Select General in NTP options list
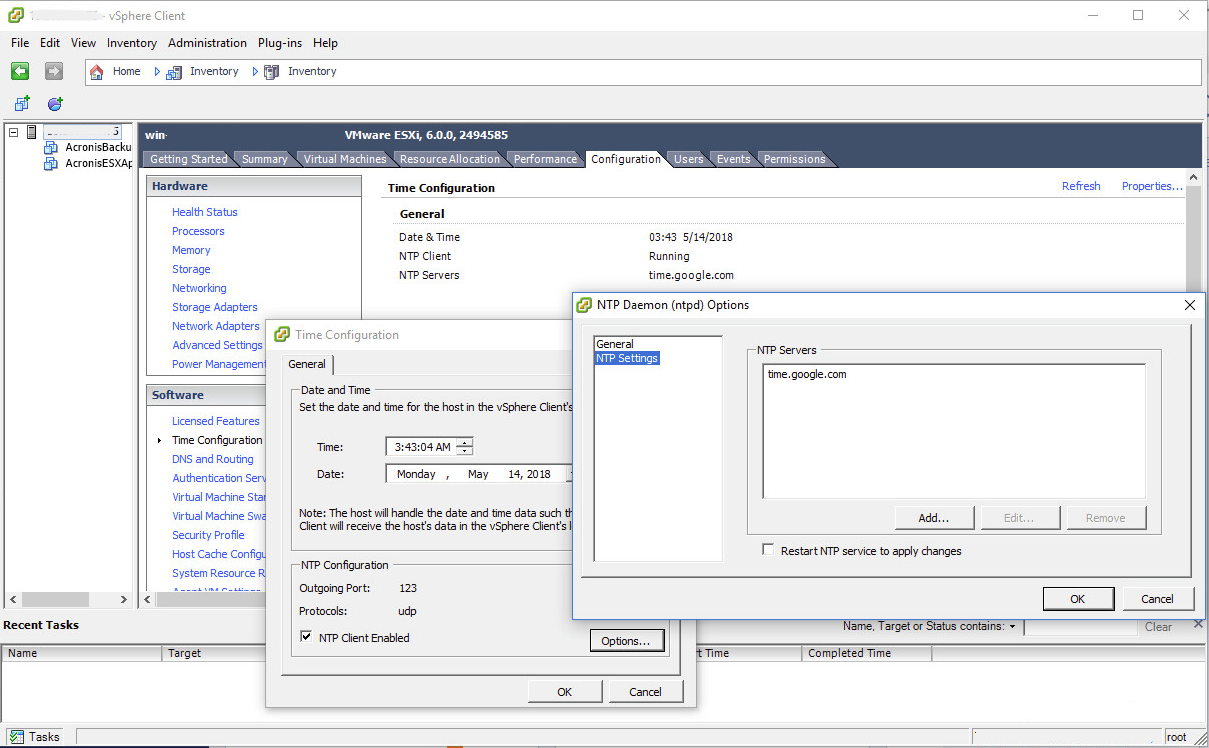Viewport: 1209px width, 748px height. pyautogui.click(x=615, y=344)
